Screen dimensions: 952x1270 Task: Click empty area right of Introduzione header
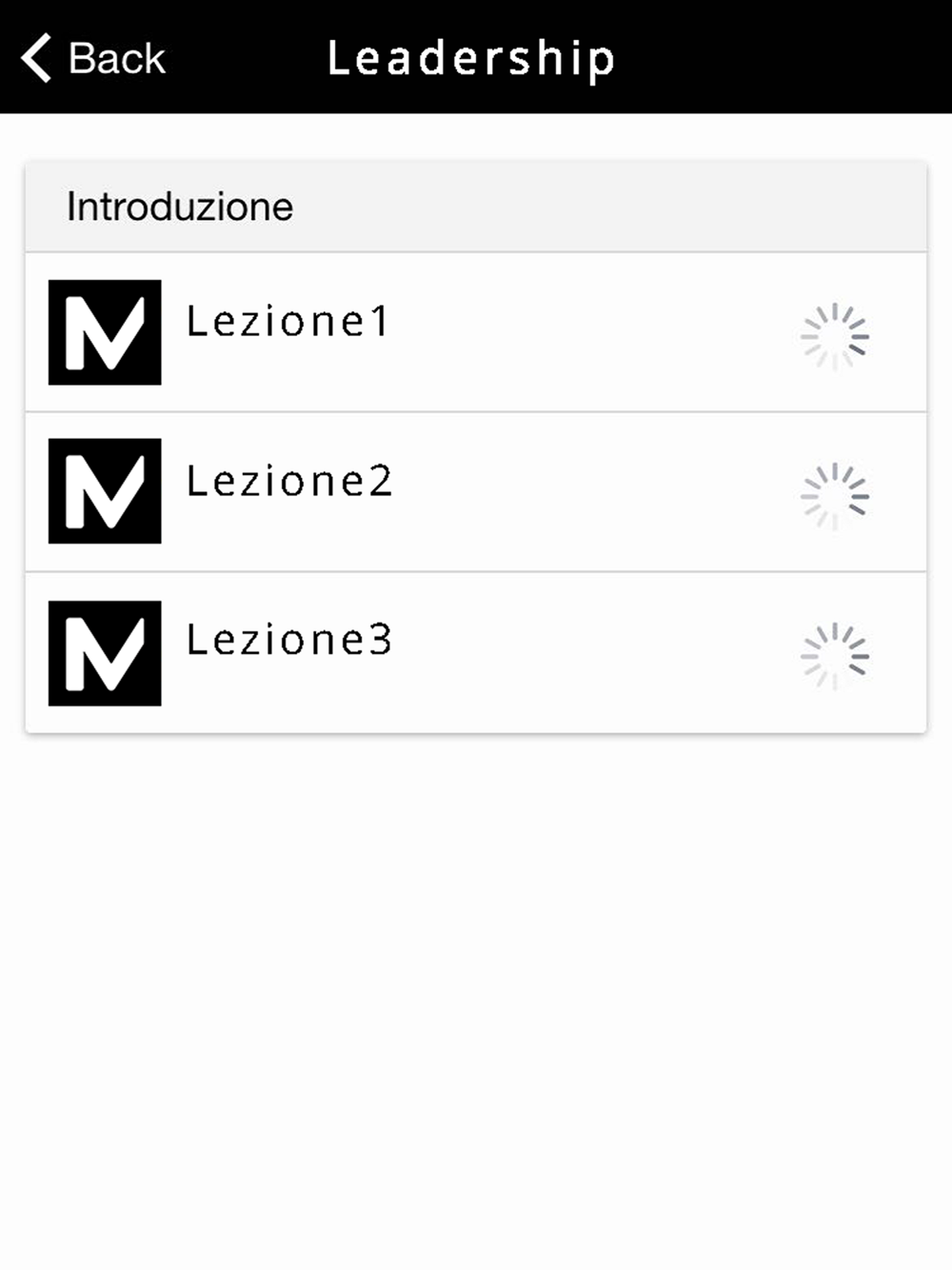click(619, 207)
